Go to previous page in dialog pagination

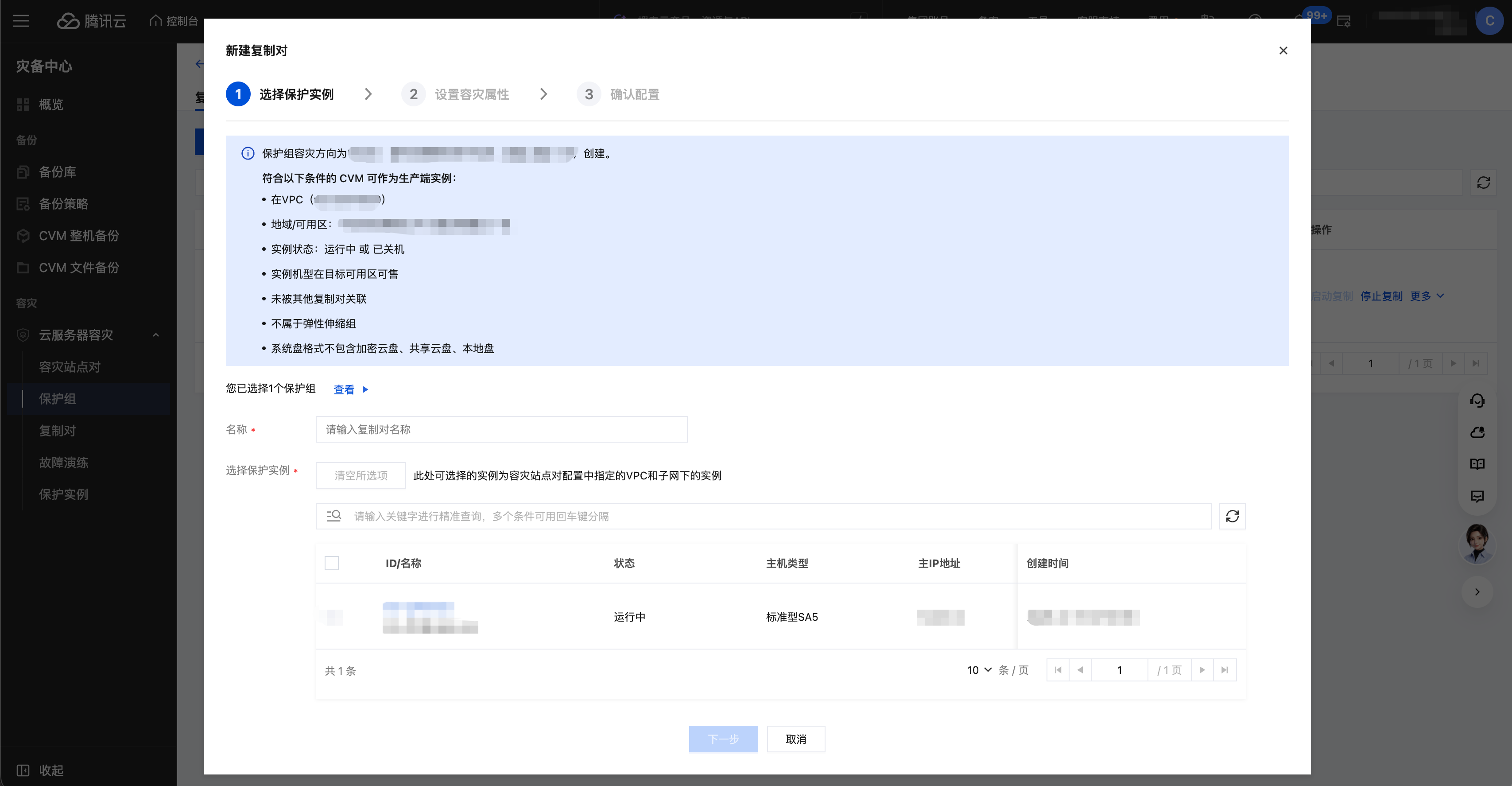pyautogui.click(x=1080, y=670)
